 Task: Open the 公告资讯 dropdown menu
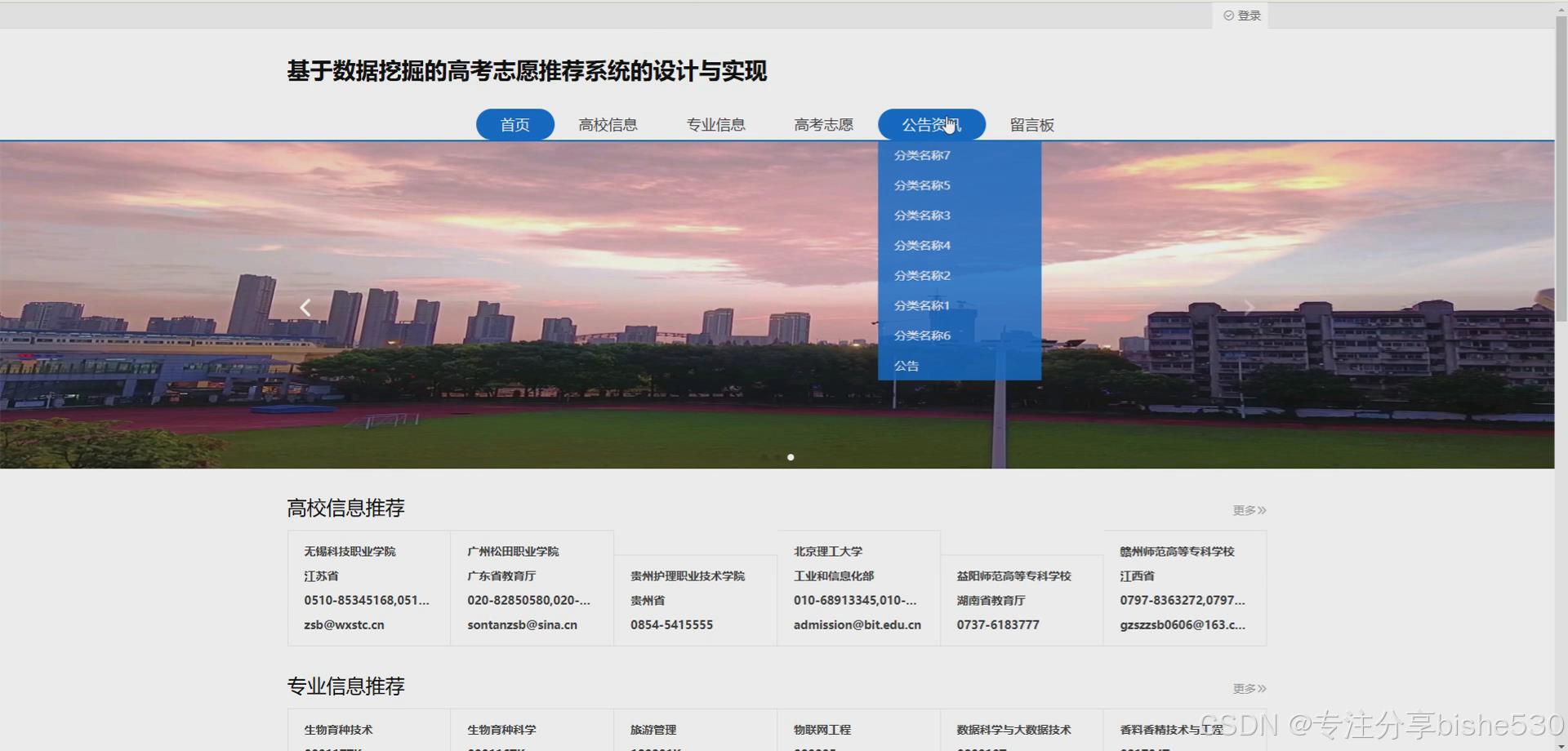pos(931,124)
